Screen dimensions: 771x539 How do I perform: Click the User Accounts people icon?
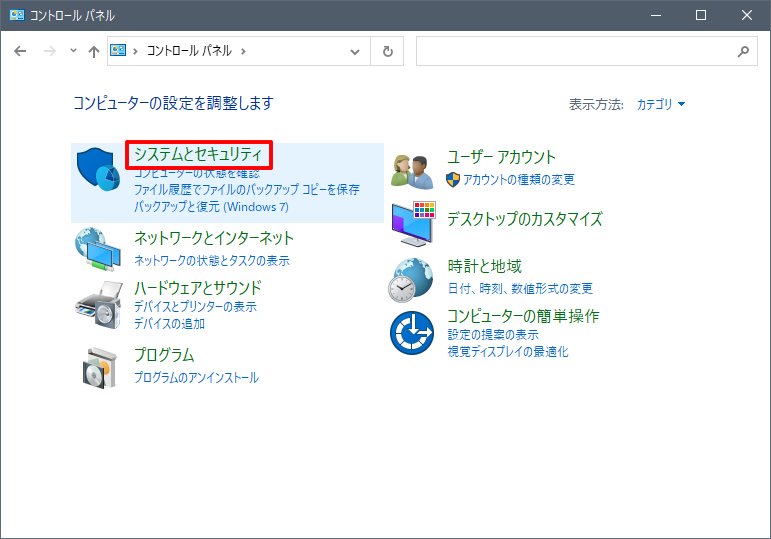[413, 172]
